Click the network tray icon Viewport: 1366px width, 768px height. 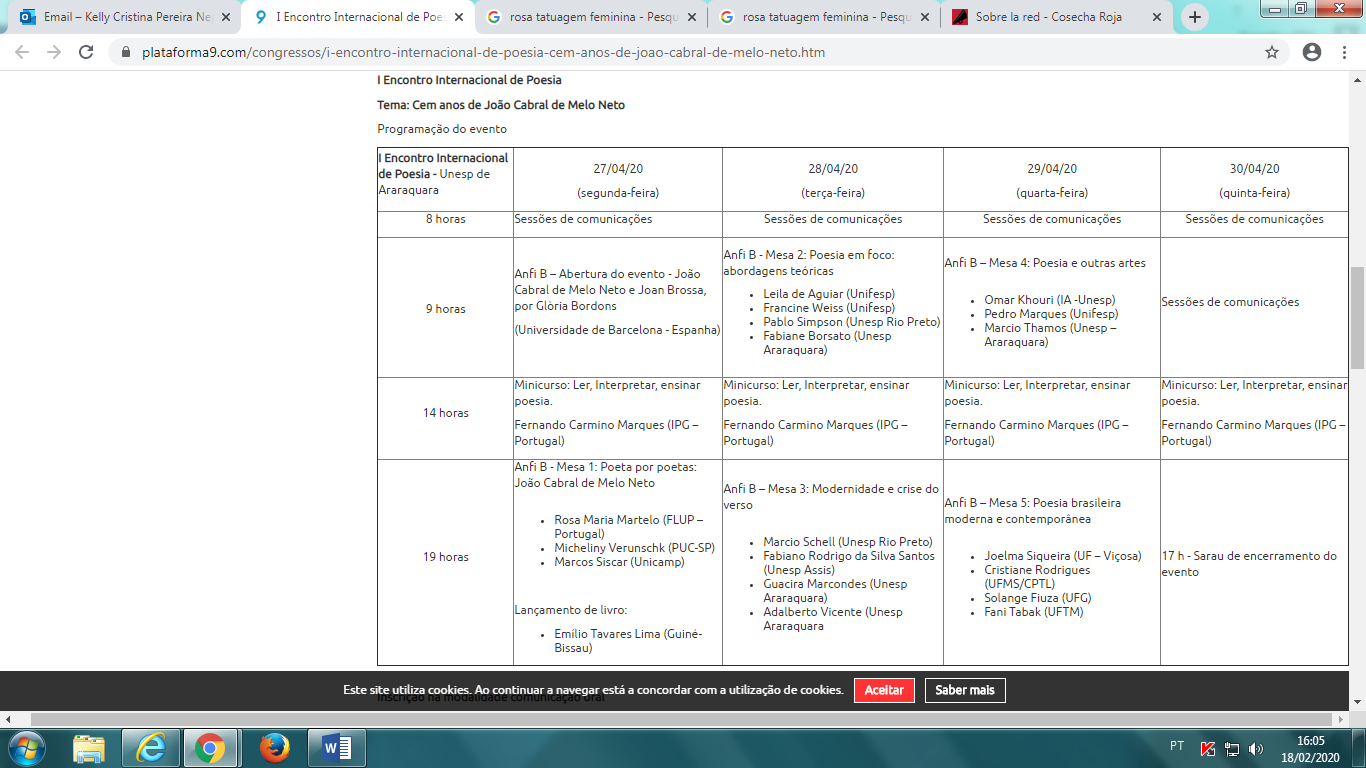tap(1233, 748)
